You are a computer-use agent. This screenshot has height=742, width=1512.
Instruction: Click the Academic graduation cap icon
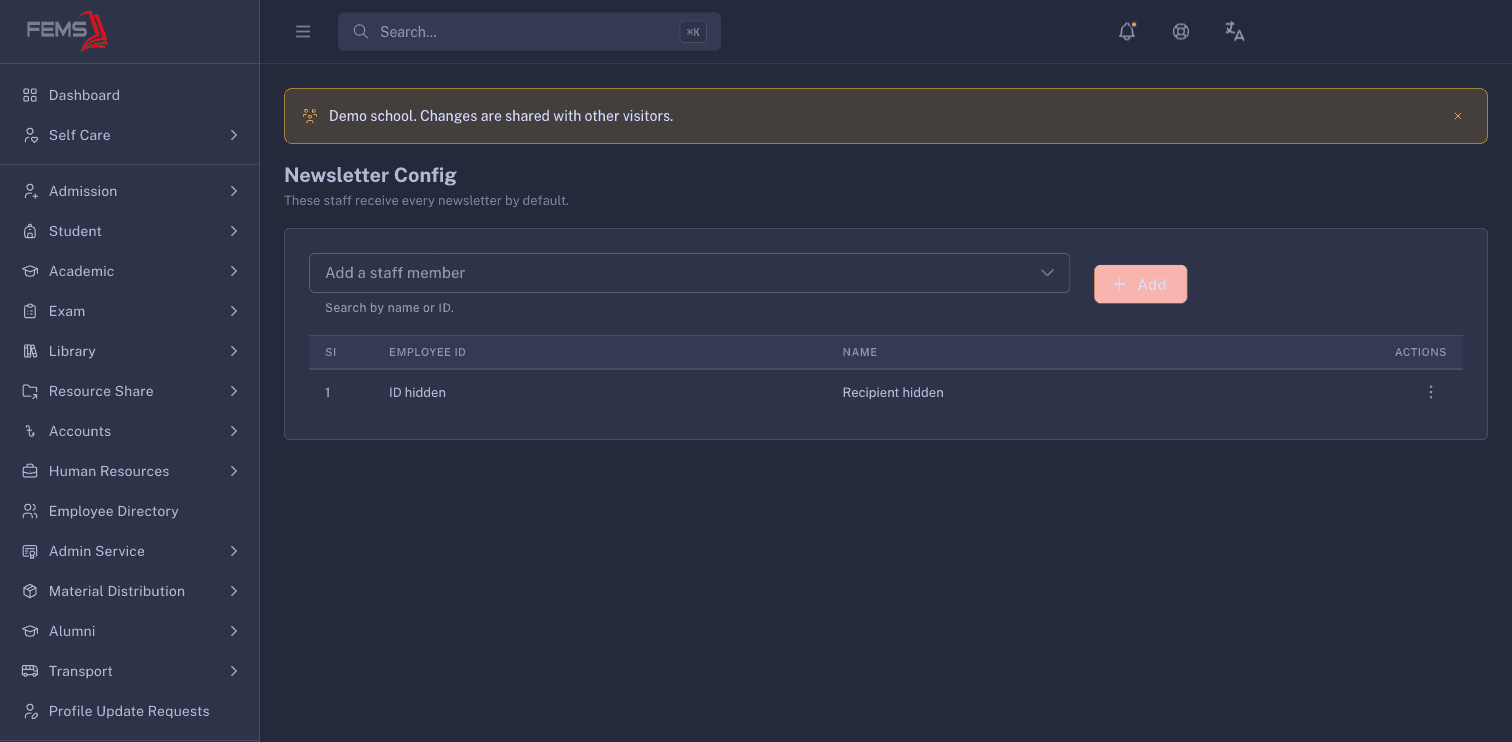(30, 271)
